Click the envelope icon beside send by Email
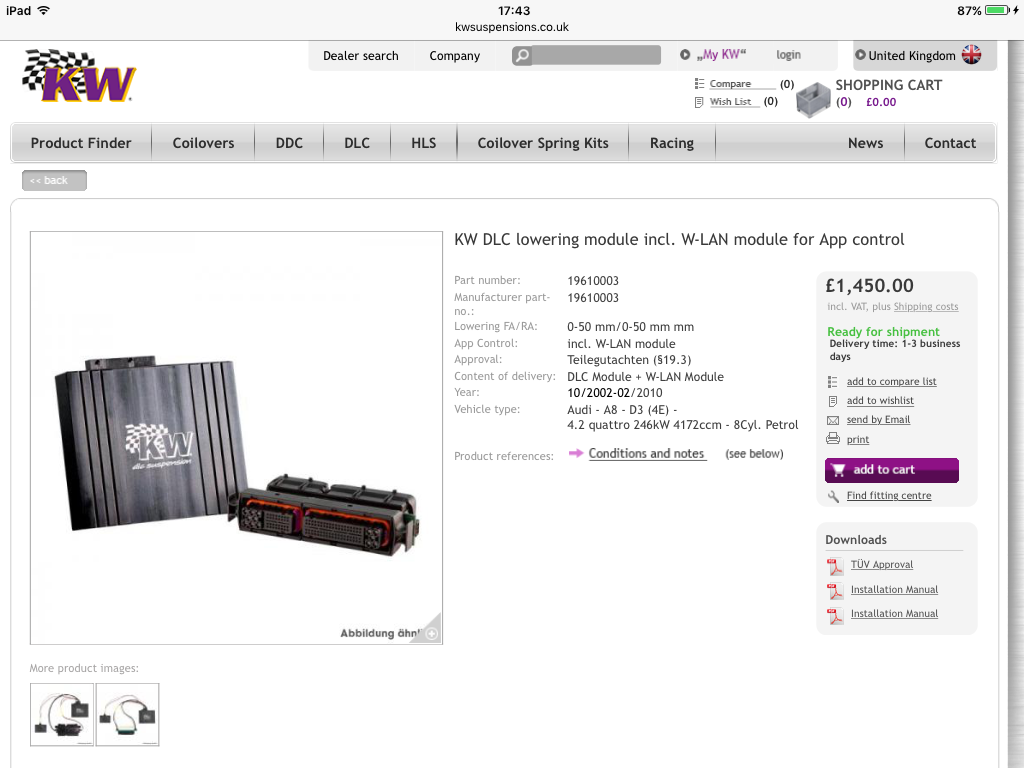 point(833,420)
